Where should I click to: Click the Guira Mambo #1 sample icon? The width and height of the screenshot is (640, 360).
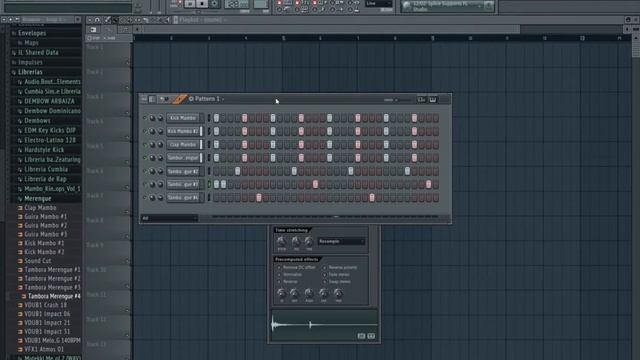(x=20, y=217)
